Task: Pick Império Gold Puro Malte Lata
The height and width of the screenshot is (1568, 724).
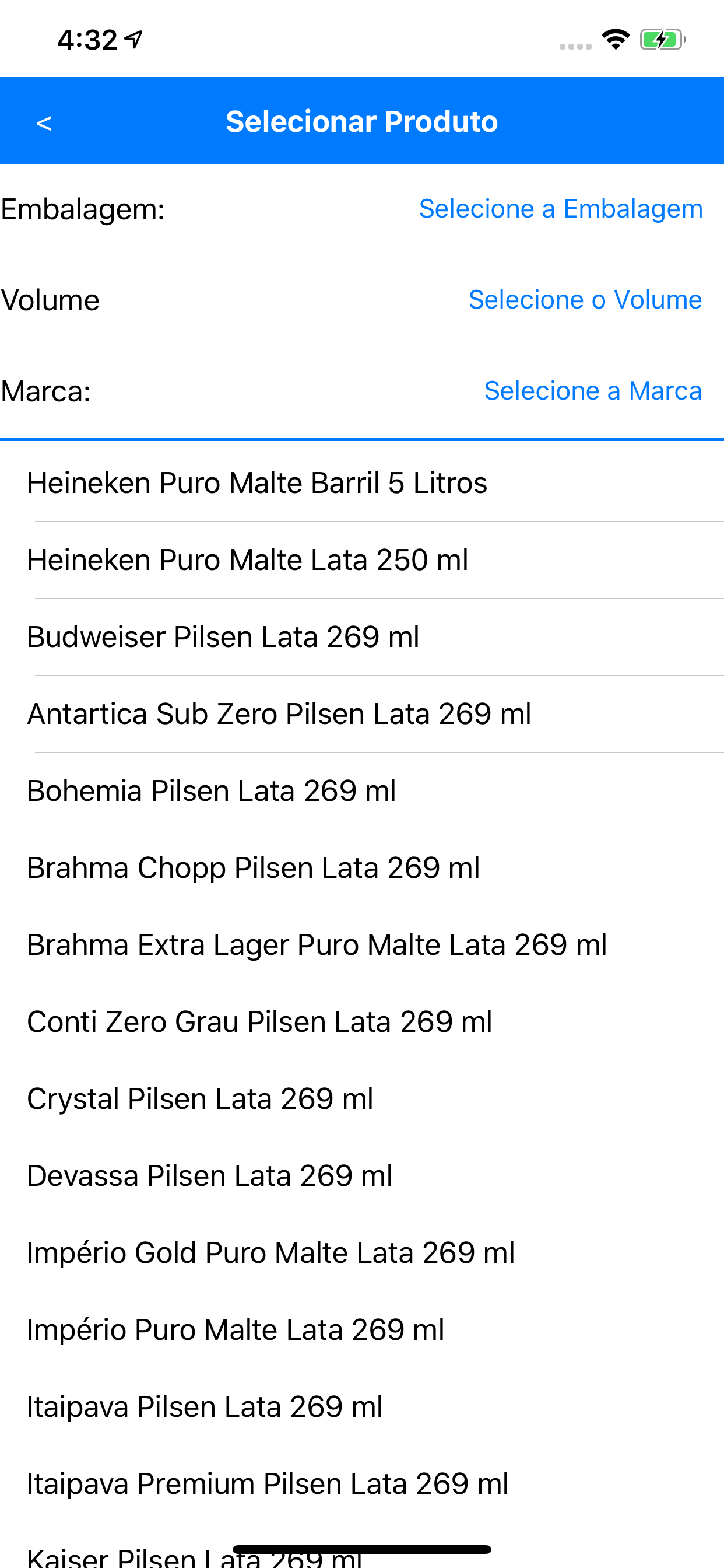Action: (x=362, y=1252)
